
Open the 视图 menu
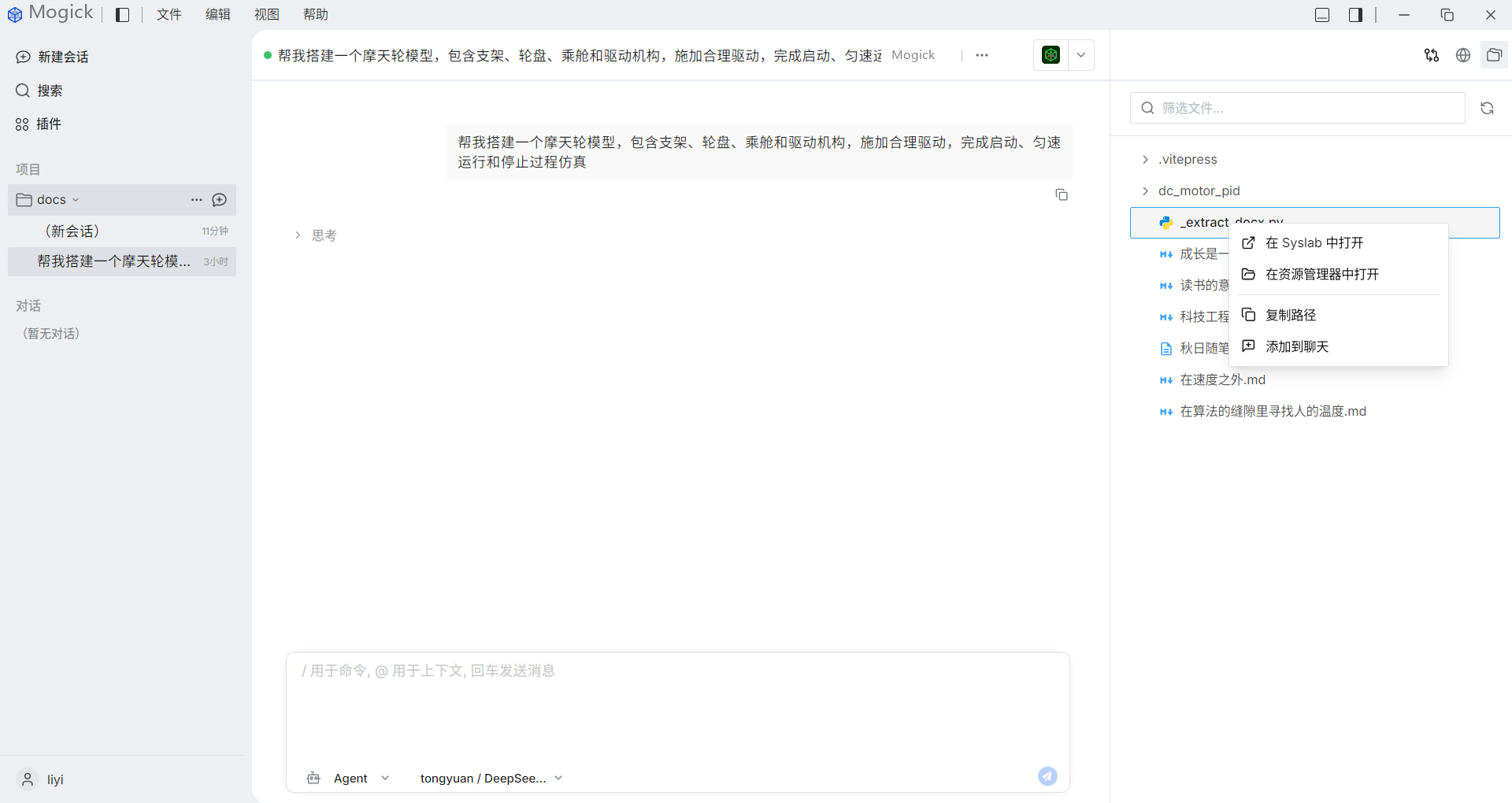[267, 15]
